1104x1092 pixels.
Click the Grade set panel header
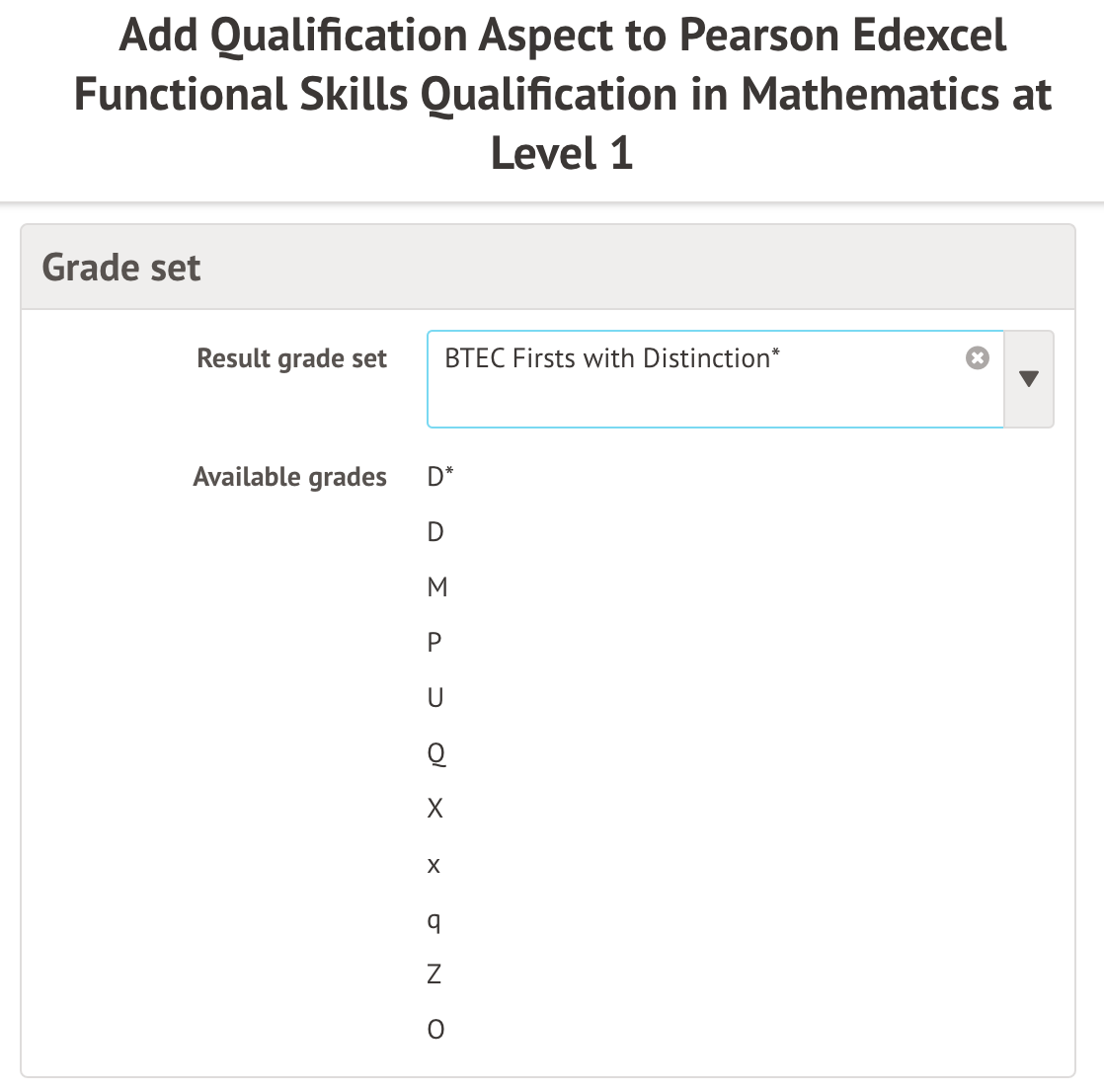(121, 268)
